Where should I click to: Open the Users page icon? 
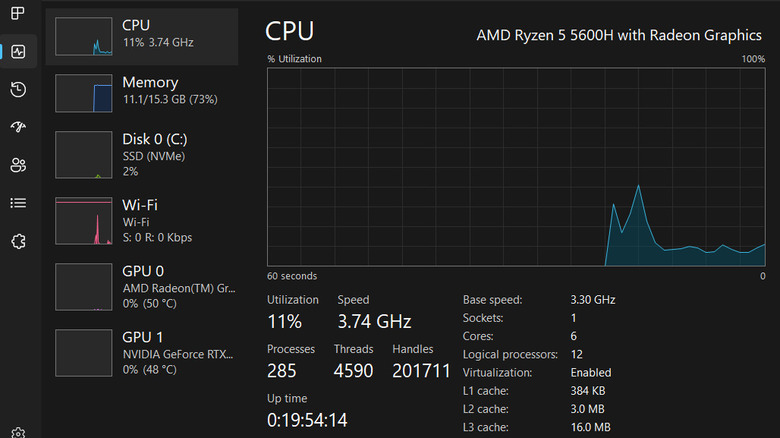point(18,165)
